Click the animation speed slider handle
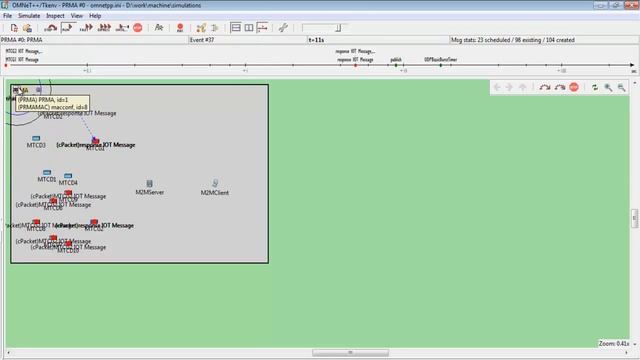 tap(338, 28)
